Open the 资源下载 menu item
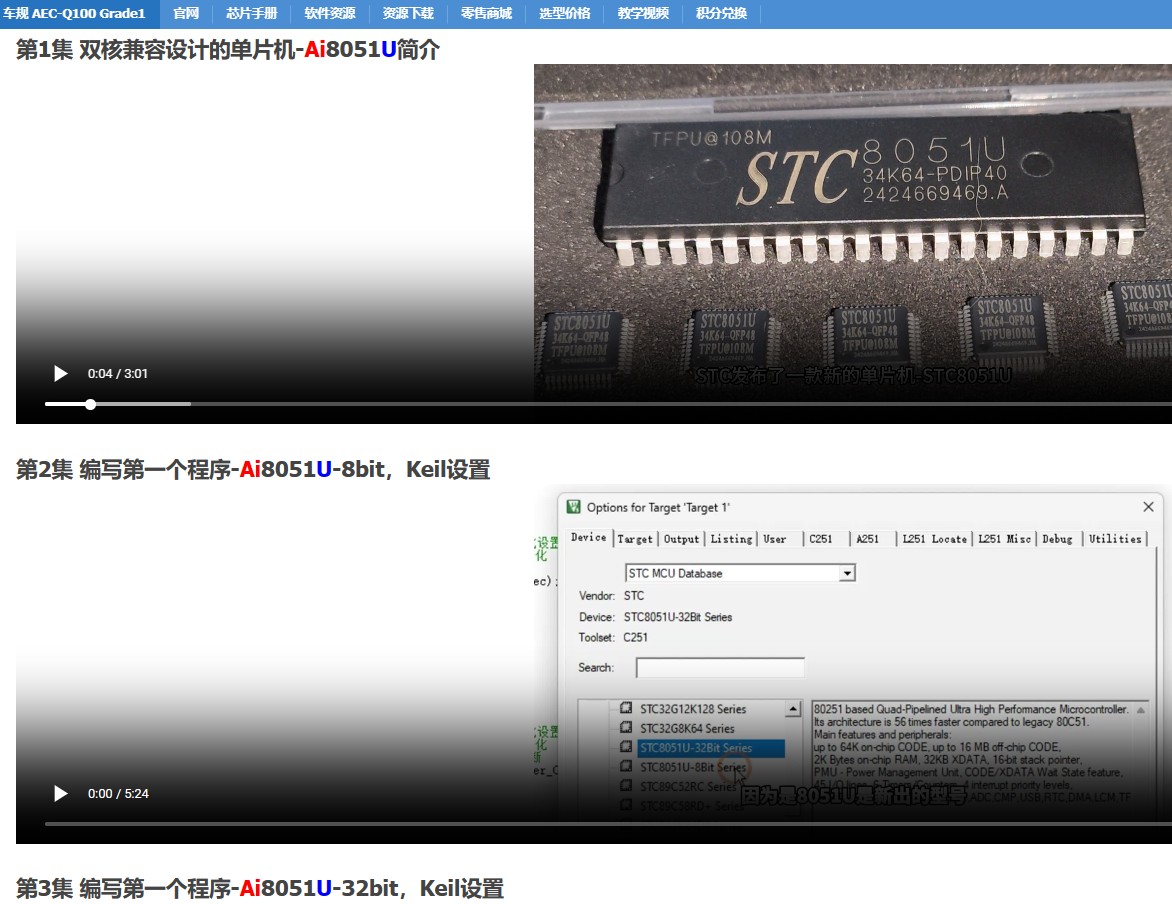This screenshot has width=1172, height=904. click(x=408, y=13)
